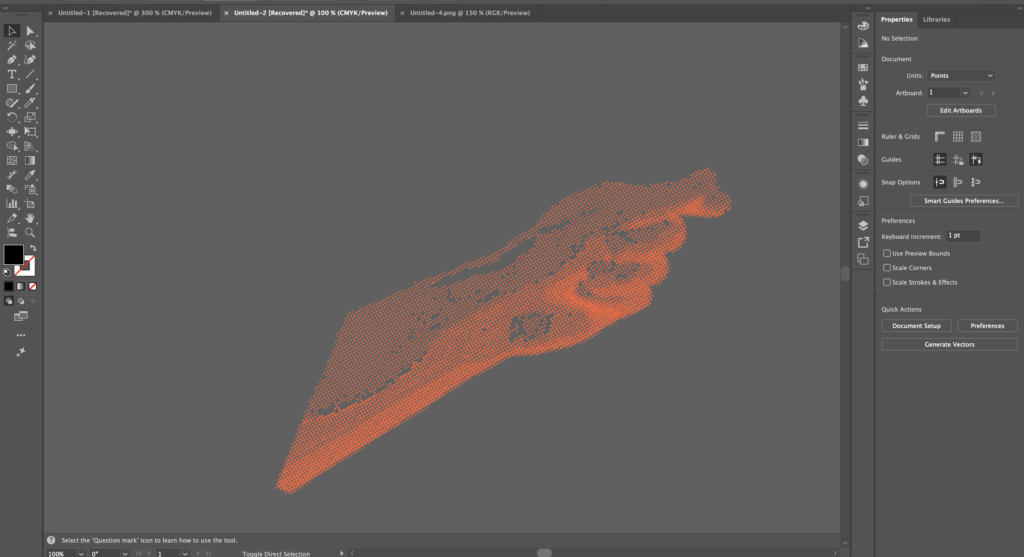Click the Generate Vectors button
1024x557 pixels.
click(x=949, y=344)
